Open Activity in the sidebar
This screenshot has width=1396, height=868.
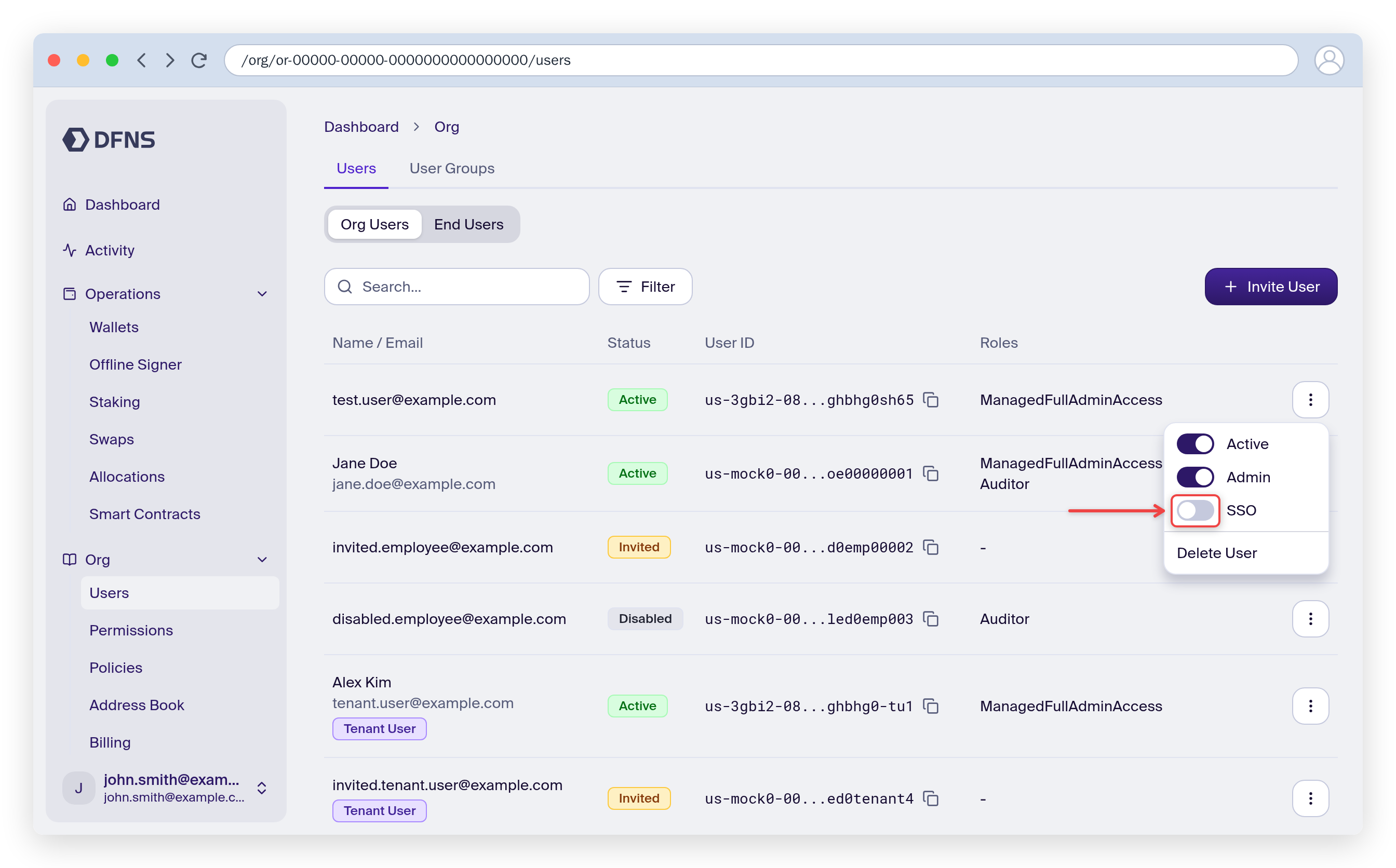109,250
